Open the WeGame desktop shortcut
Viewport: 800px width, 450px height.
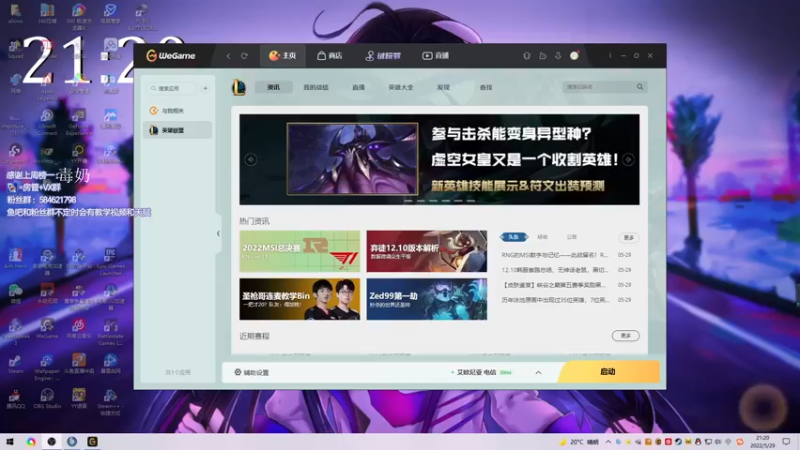(x=47, y=329)
